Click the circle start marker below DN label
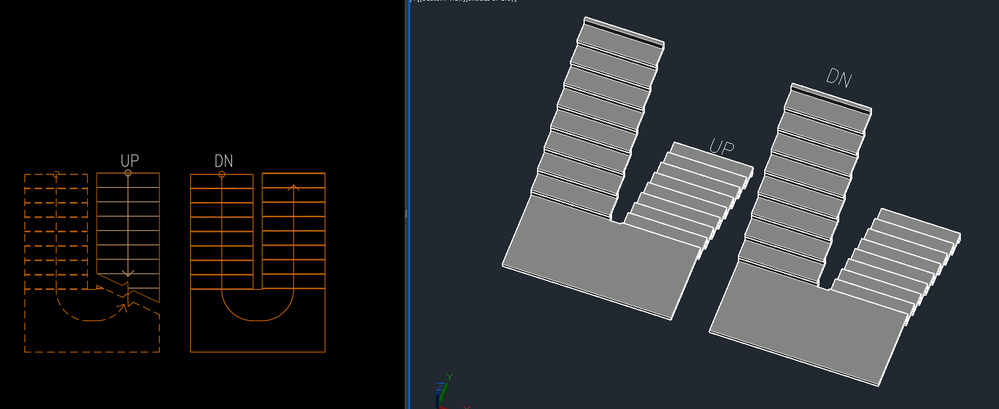The height and width of the screenshot is (409, 999). (222, 174)
